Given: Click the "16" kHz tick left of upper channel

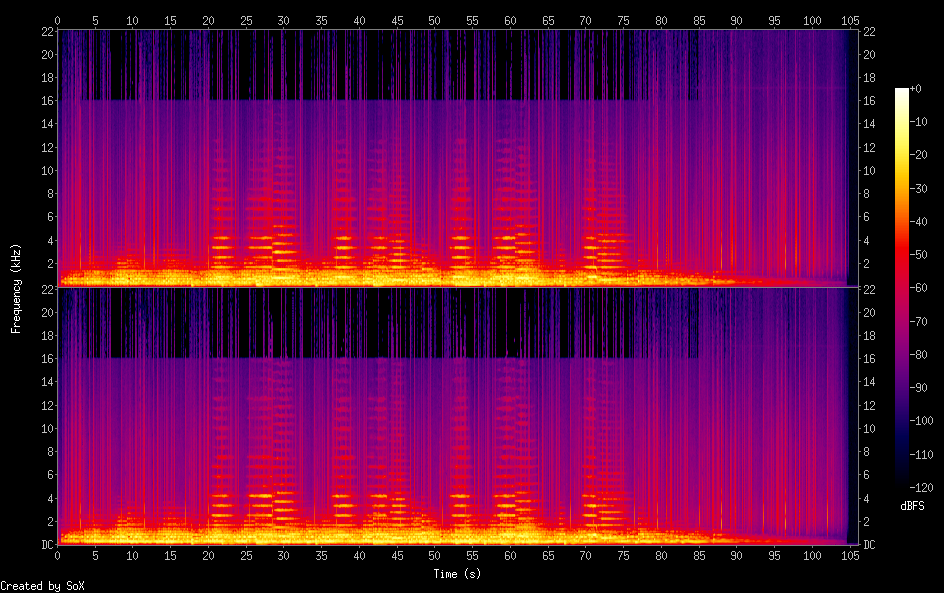Looking at the screenshot, I should coord(48,101).
